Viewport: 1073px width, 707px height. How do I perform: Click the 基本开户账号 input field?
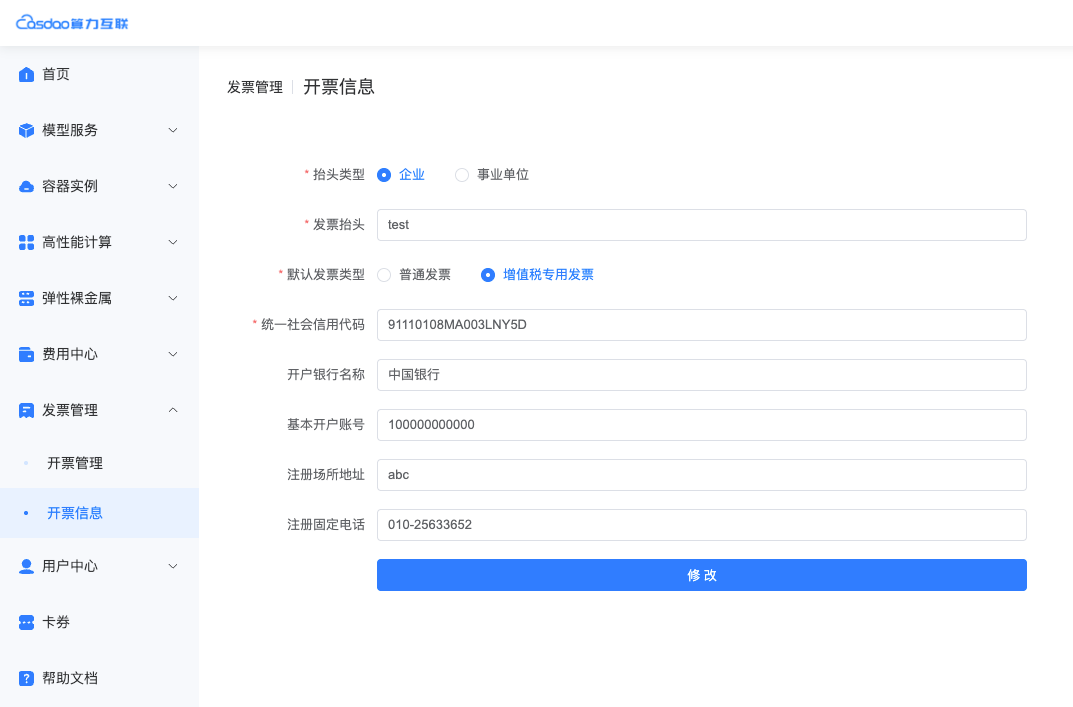(x=701, y=425)
